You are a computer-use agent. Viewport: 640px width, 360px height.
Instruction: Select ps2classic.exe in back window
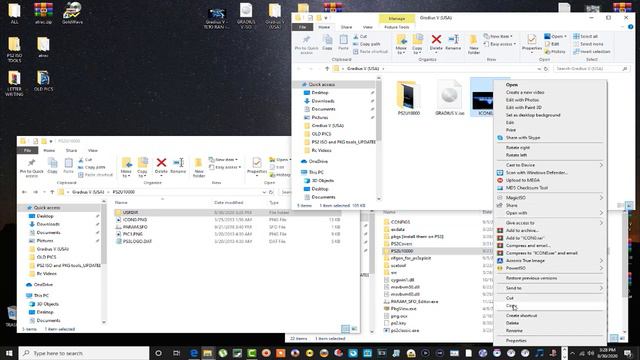[404, 330]
